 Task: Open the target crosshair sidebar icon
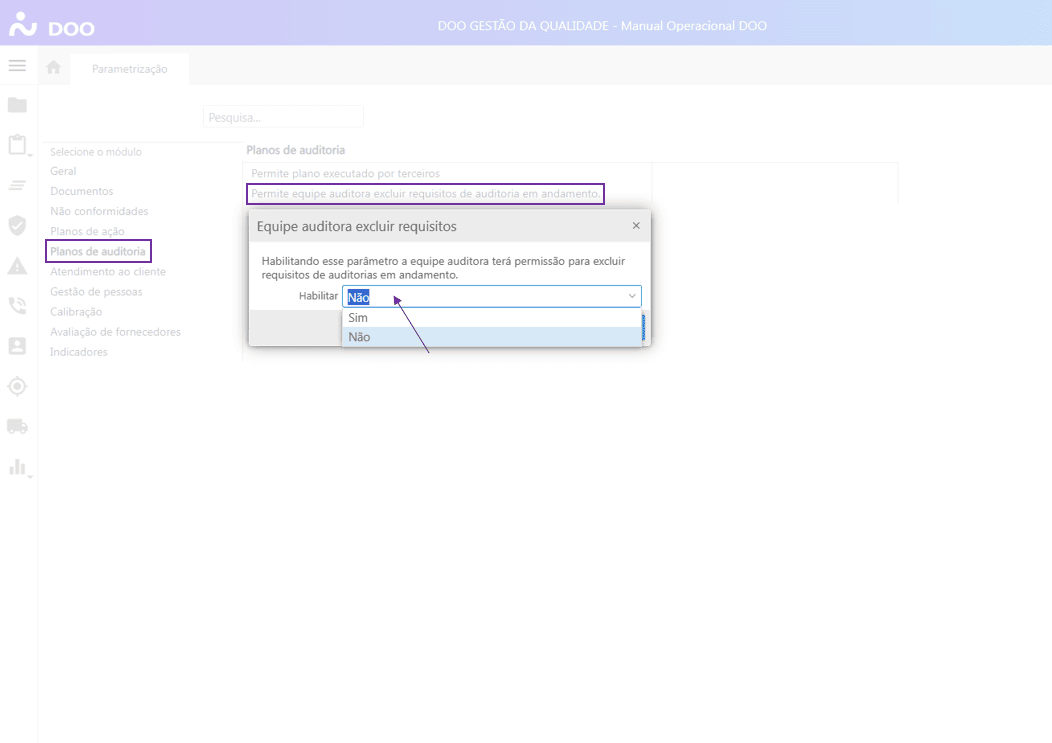click(x=17, y=386)
